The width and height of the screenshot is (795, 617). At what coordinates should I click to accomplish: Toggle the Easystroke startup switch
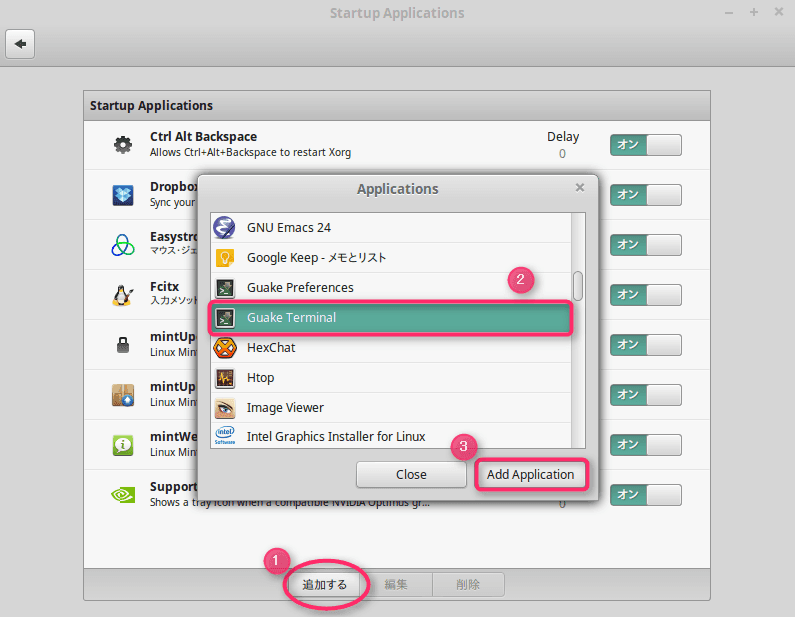[x=645, y=245]
